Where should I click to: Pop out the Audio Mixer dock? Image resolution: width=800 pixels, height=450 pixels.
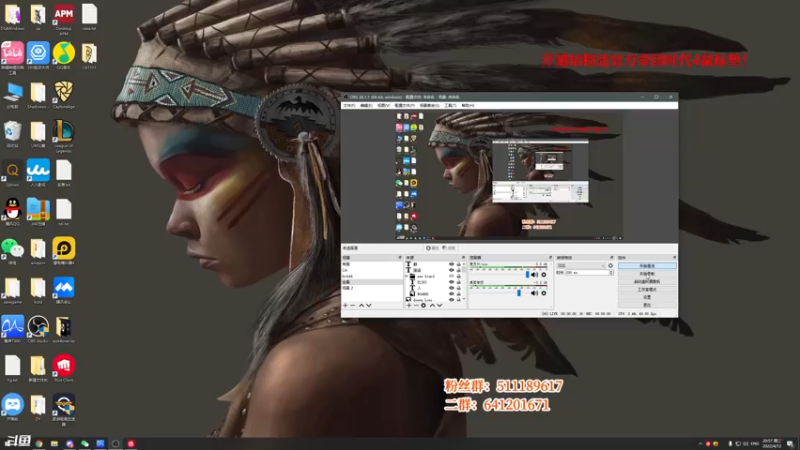click(x=551, y=257)
